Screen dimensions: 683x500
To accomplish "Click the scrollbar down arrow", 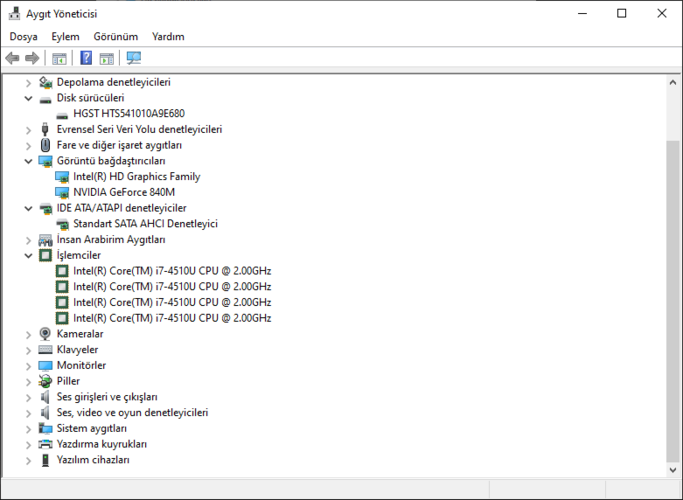I will coord(673,470).
